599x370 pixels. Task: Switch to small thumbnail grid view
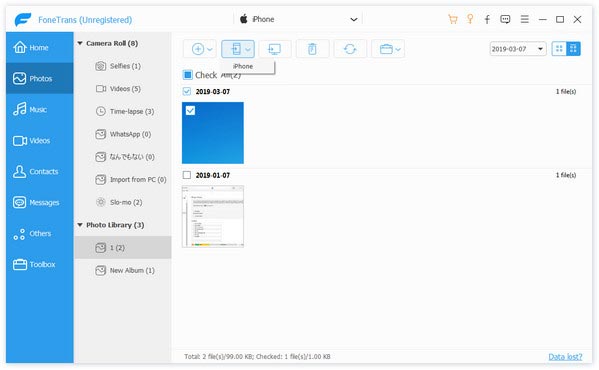click(x=559, y=48)
